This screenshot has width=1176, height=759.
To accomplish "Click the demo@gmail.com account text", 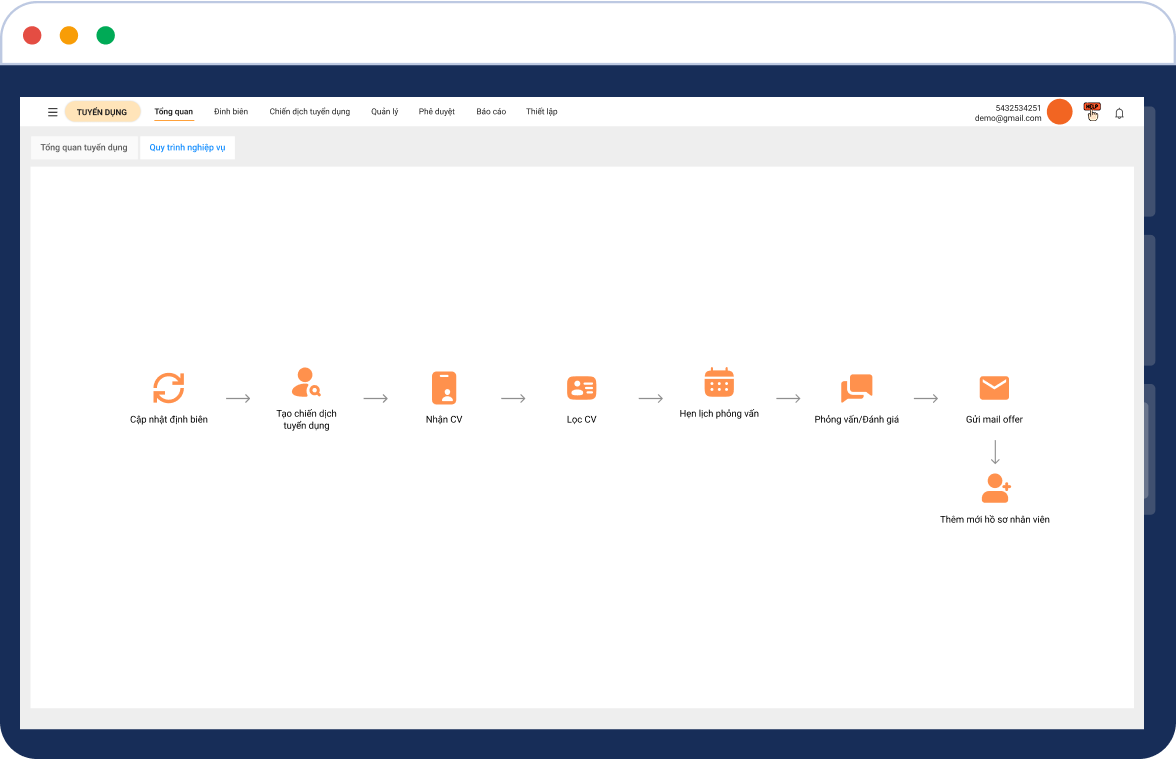I will tap(1008, 118).
